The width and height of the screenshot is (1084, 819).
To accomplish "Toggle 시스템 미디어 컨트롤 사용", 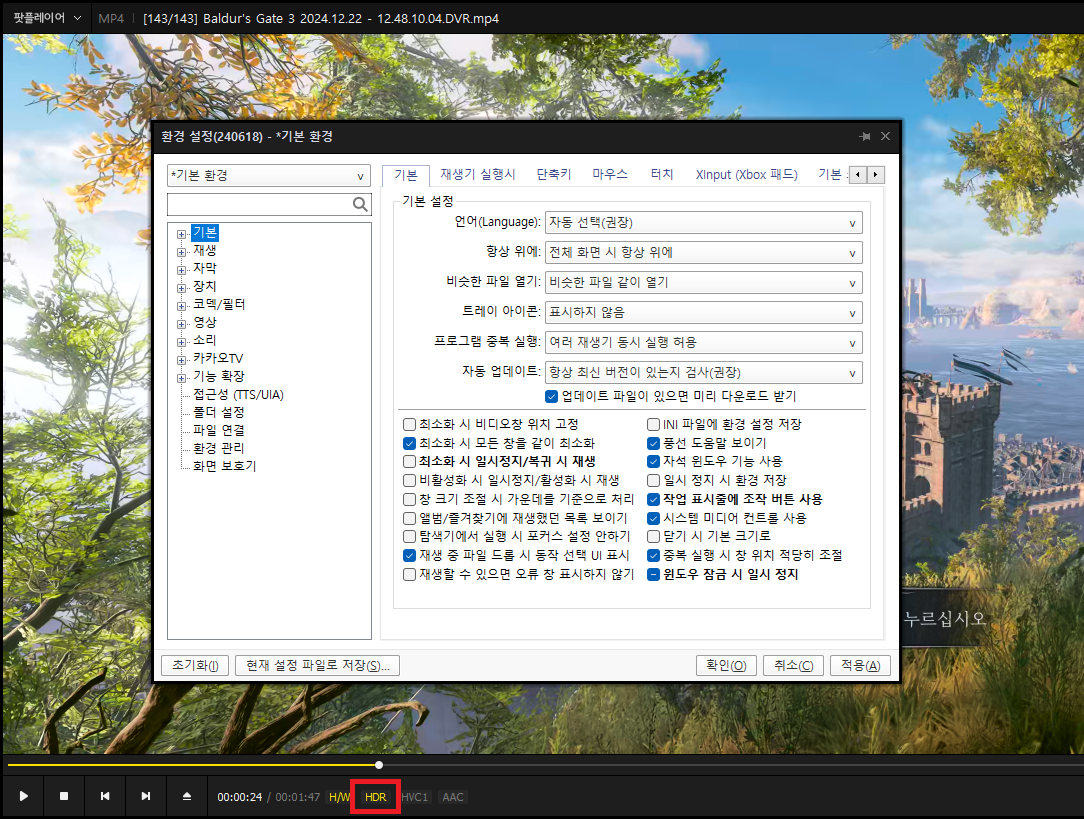I will point(653,518).
